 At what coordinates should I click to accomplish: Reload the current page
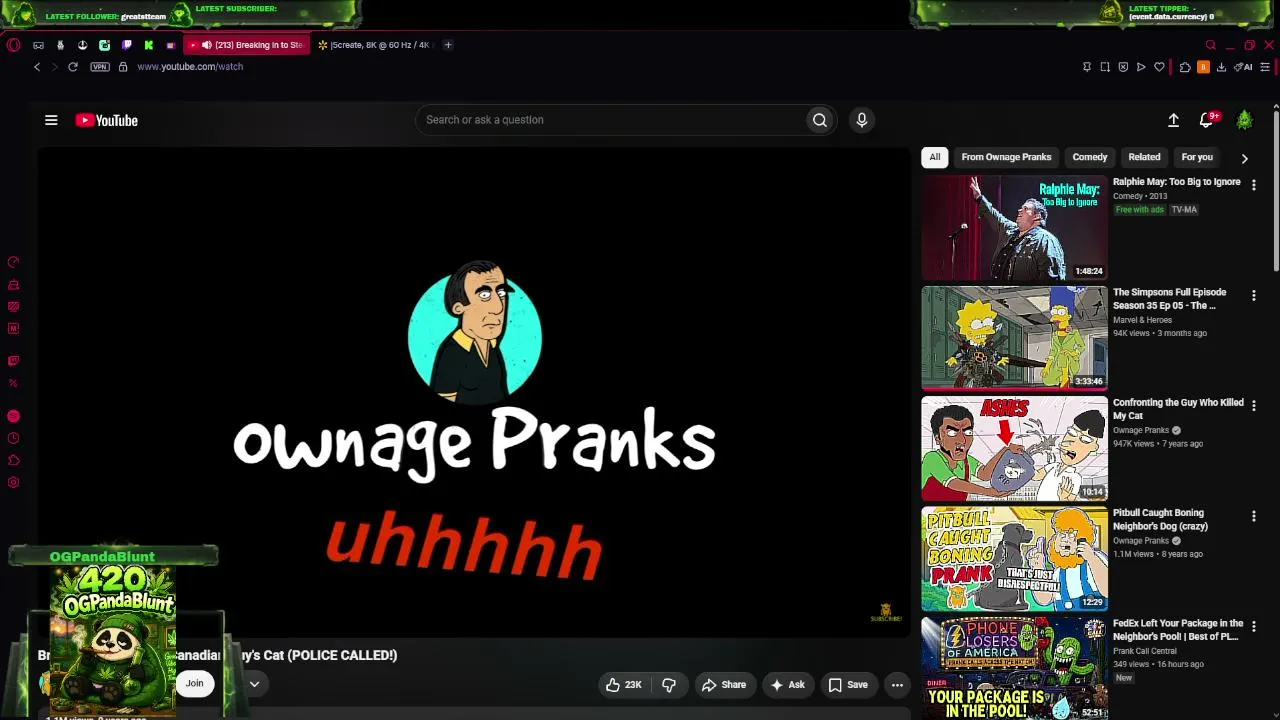pos(73,67)
